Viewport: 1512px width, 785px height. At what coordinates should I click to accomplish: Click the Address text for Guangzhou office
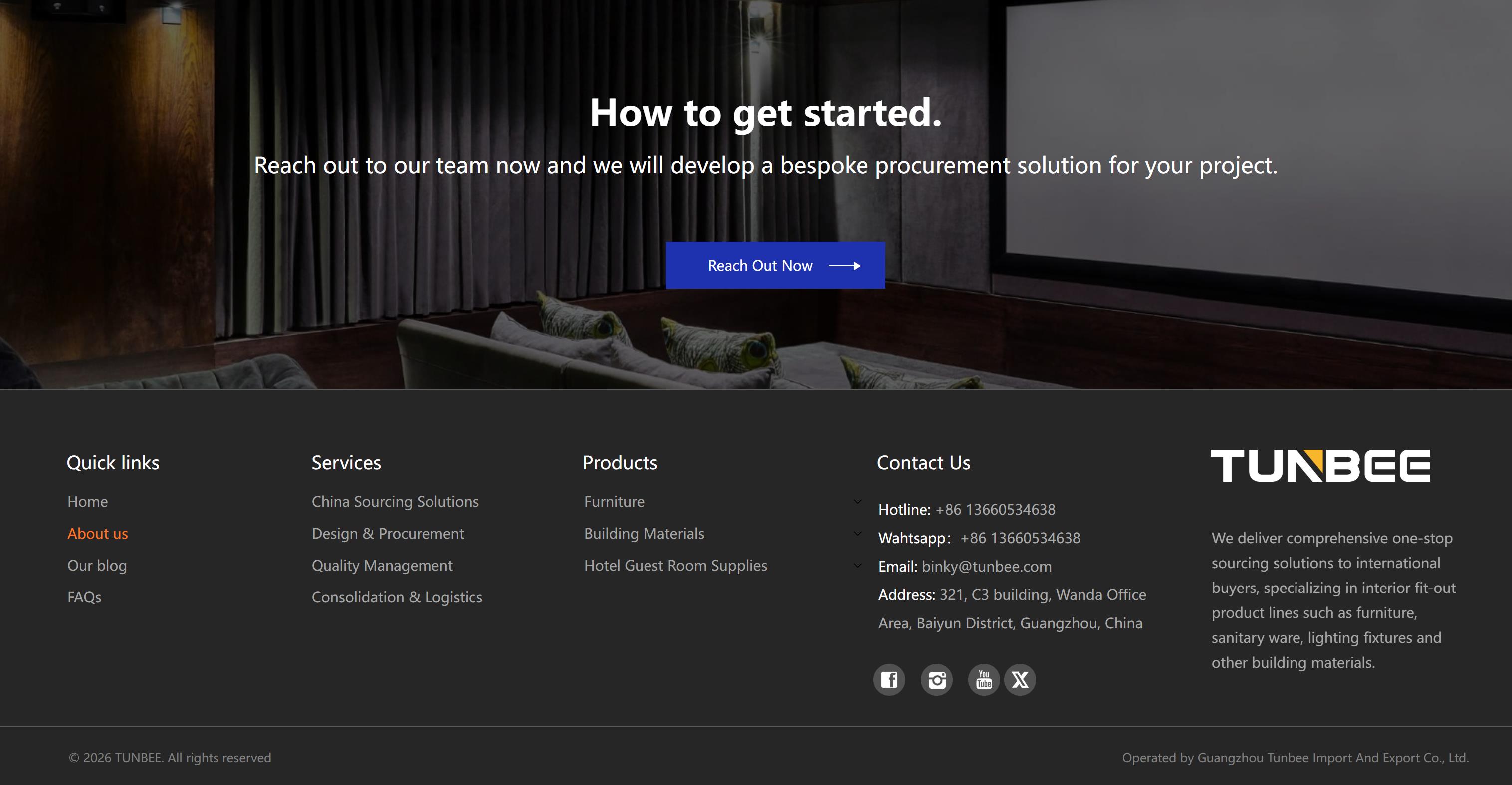click(1012, 609)
